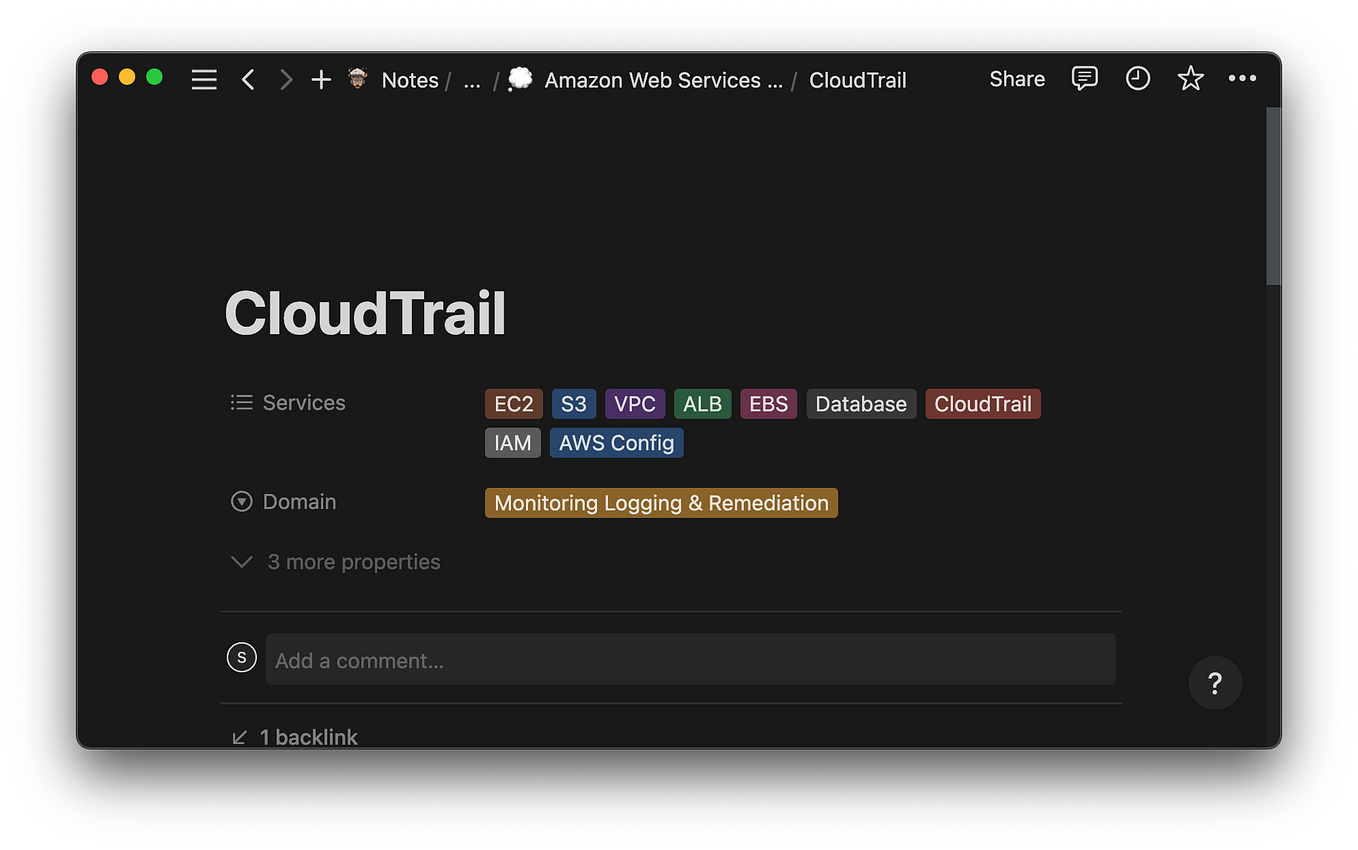The width and height of the screenshot is (1358, 850).
Task: Click the vertical scrollbar thumb
Action: (1273, 196)
